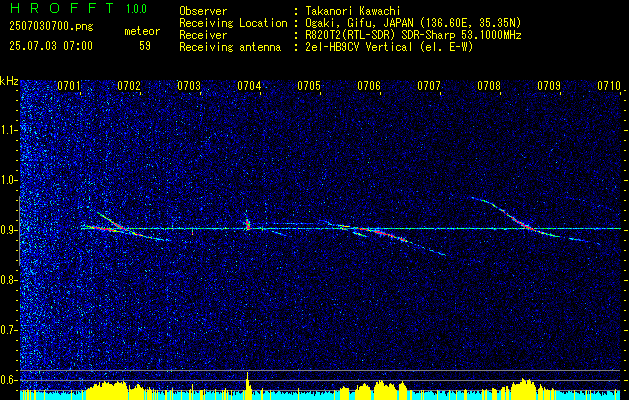Click the version number 1.0.0
This screenshot has width=629, height=400.
(136, 9)
